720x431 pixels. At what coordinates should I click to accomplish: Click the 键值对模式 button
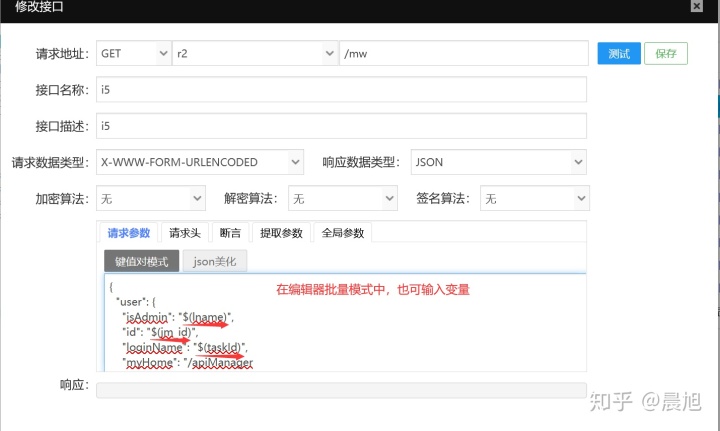(141, 261)
